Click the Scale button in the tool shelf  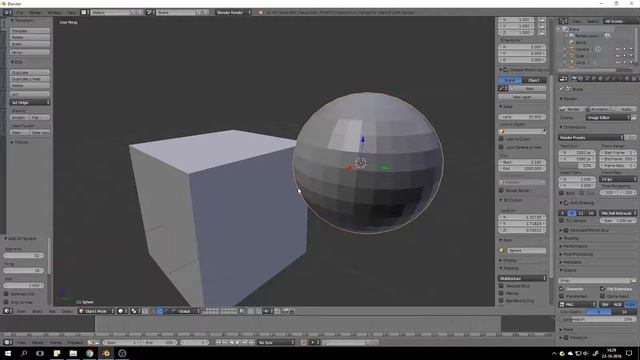tap(30, 44)
